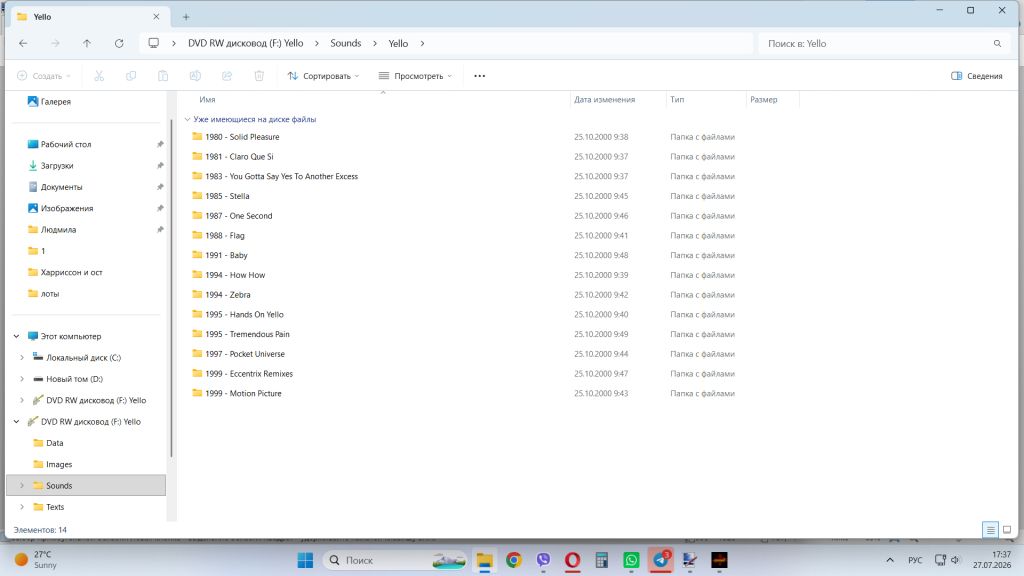Viewport: 1024px width, 576px height.
Task: Open Windows Start menu
Action: tap(305, 560)
